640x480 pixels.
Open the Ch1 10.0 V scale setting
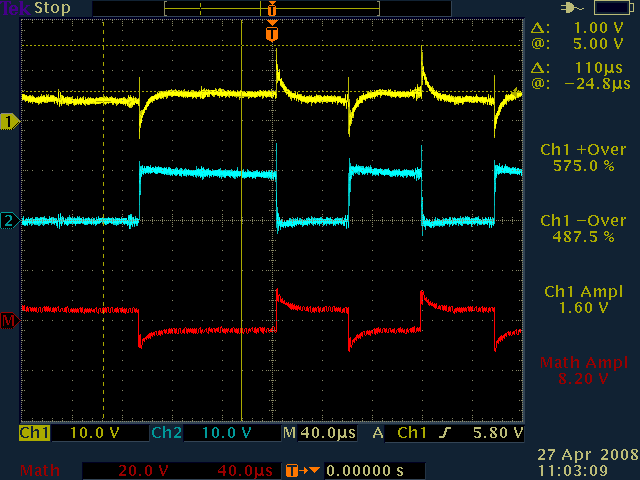[96, 434]
